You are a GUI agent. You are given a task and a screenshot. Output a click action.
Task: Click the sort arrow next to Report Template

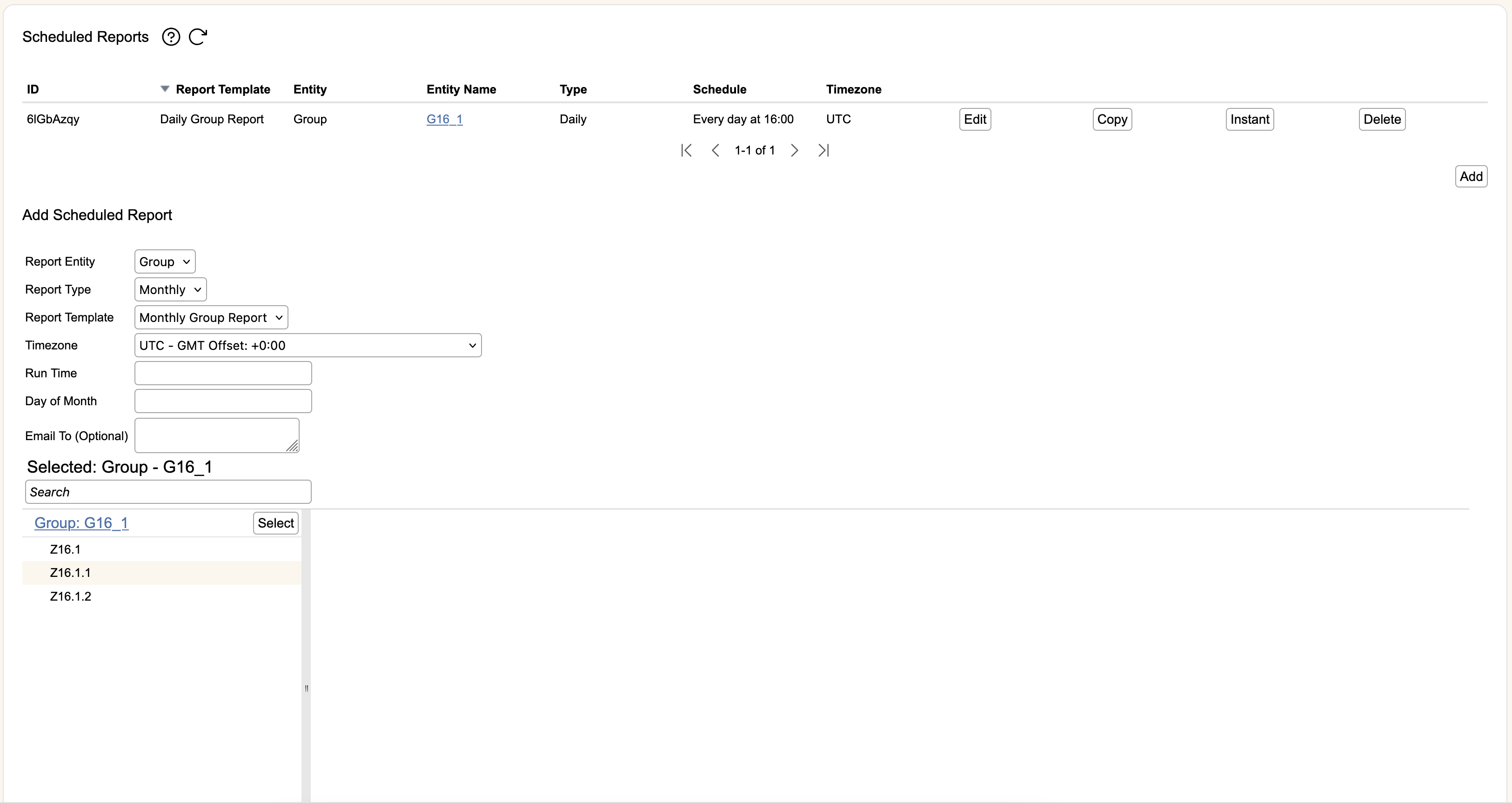[x=165, y=89]
